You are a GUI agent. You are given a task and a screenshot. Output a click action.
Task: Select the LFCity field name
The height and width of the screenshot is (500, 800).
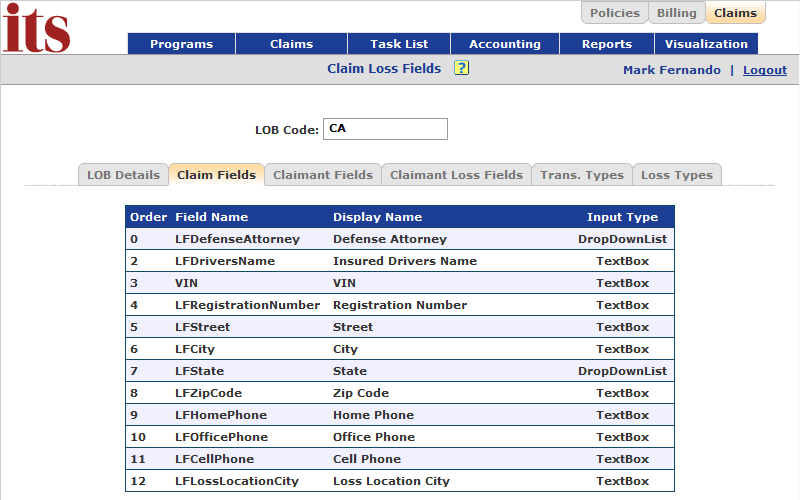coord(195,349)
